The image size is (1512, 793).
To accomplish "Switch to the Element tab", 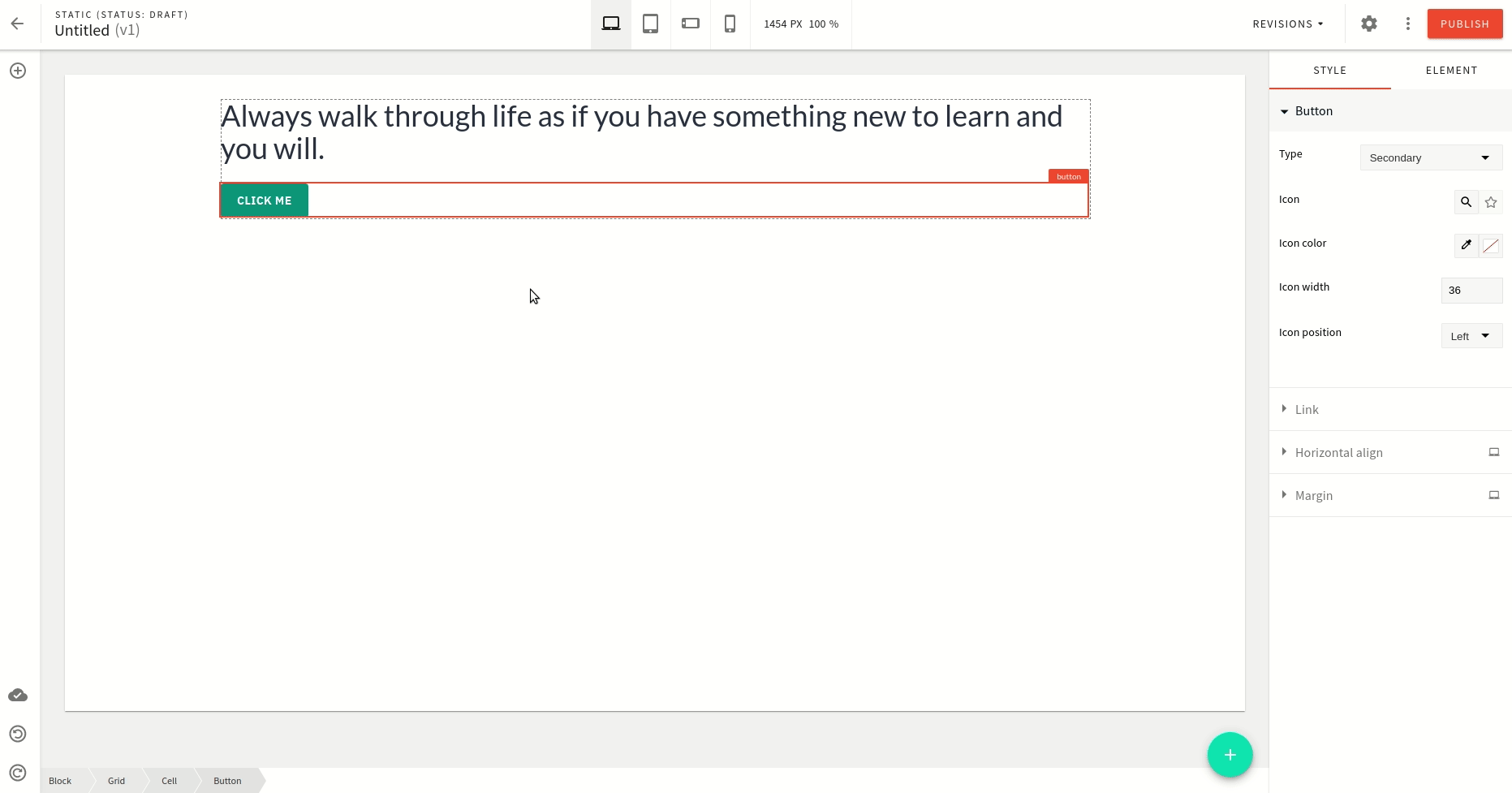I will (x=1451, y=70).
